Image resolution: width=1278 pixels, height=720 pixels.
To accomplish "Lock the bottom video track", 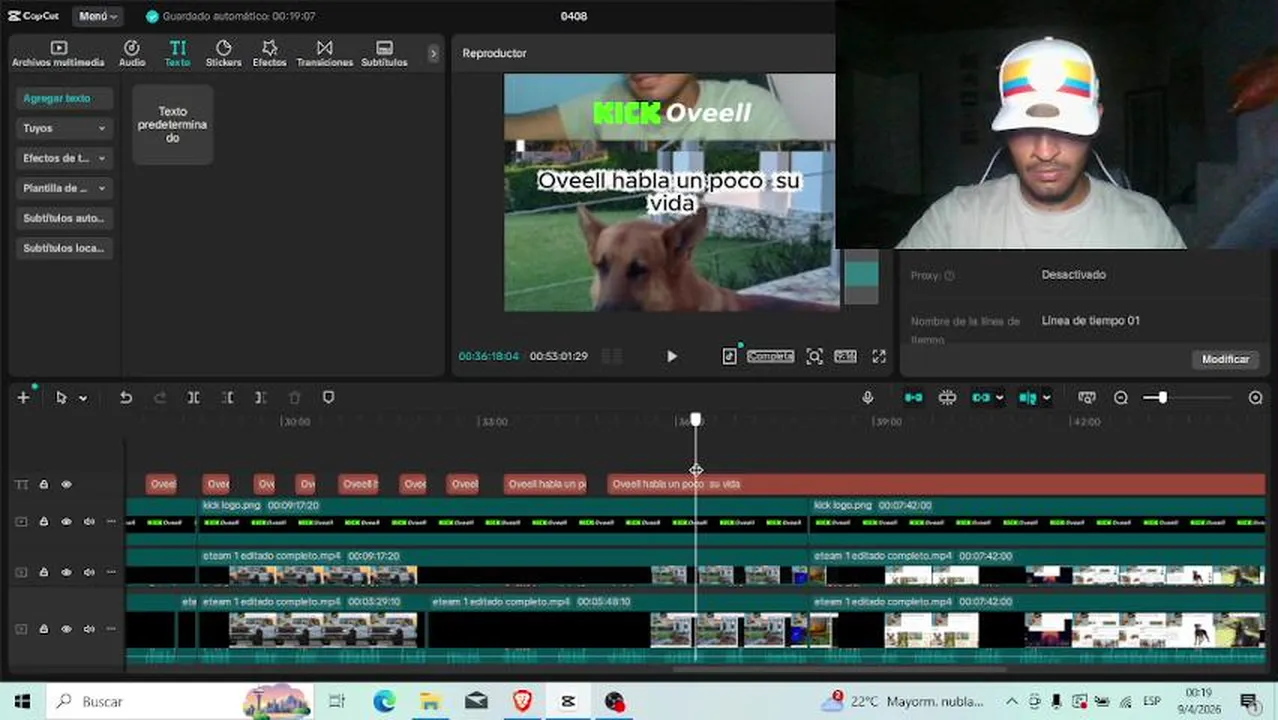I will click(44, 630).
